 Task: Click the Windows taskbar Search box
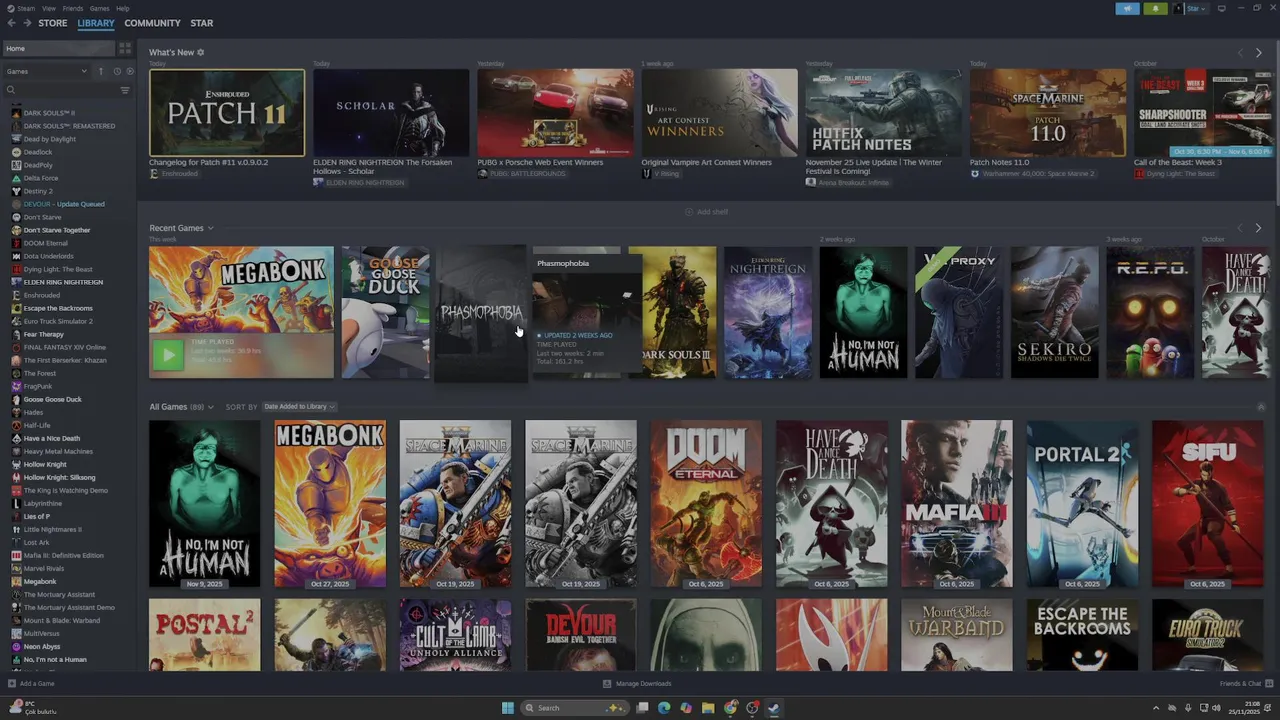click(575, 708)
